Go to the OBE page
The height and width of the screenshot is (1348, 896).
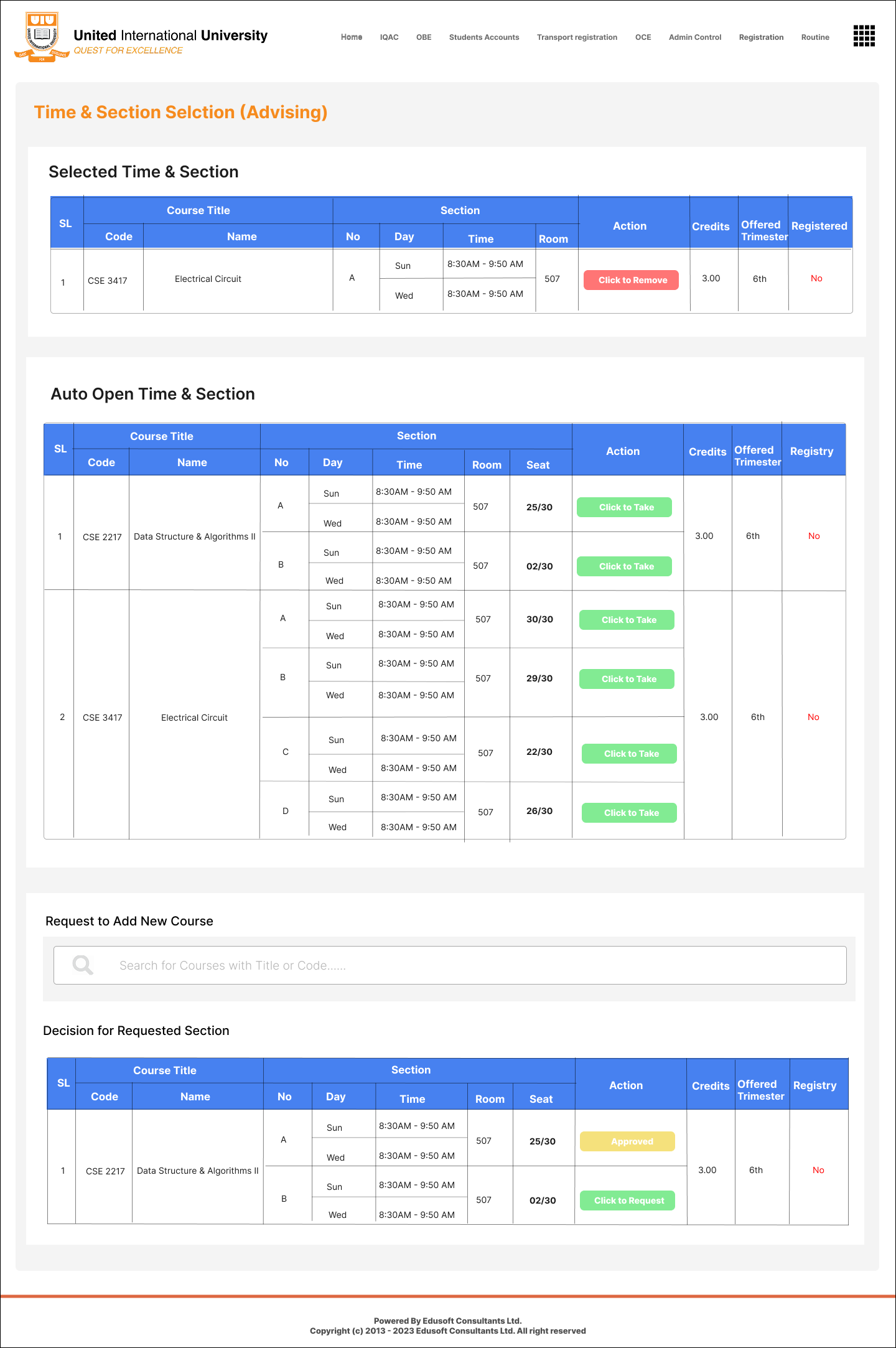click(x=424, y=37)
